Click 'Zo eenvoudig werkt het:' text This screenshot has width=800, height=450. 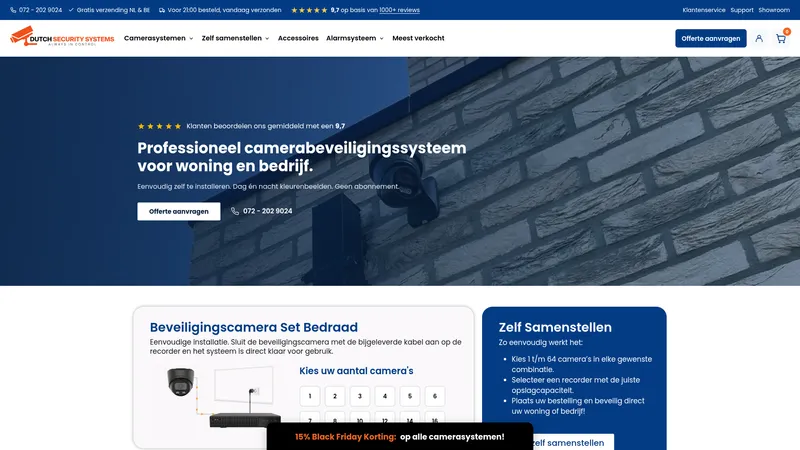point(540,342)
